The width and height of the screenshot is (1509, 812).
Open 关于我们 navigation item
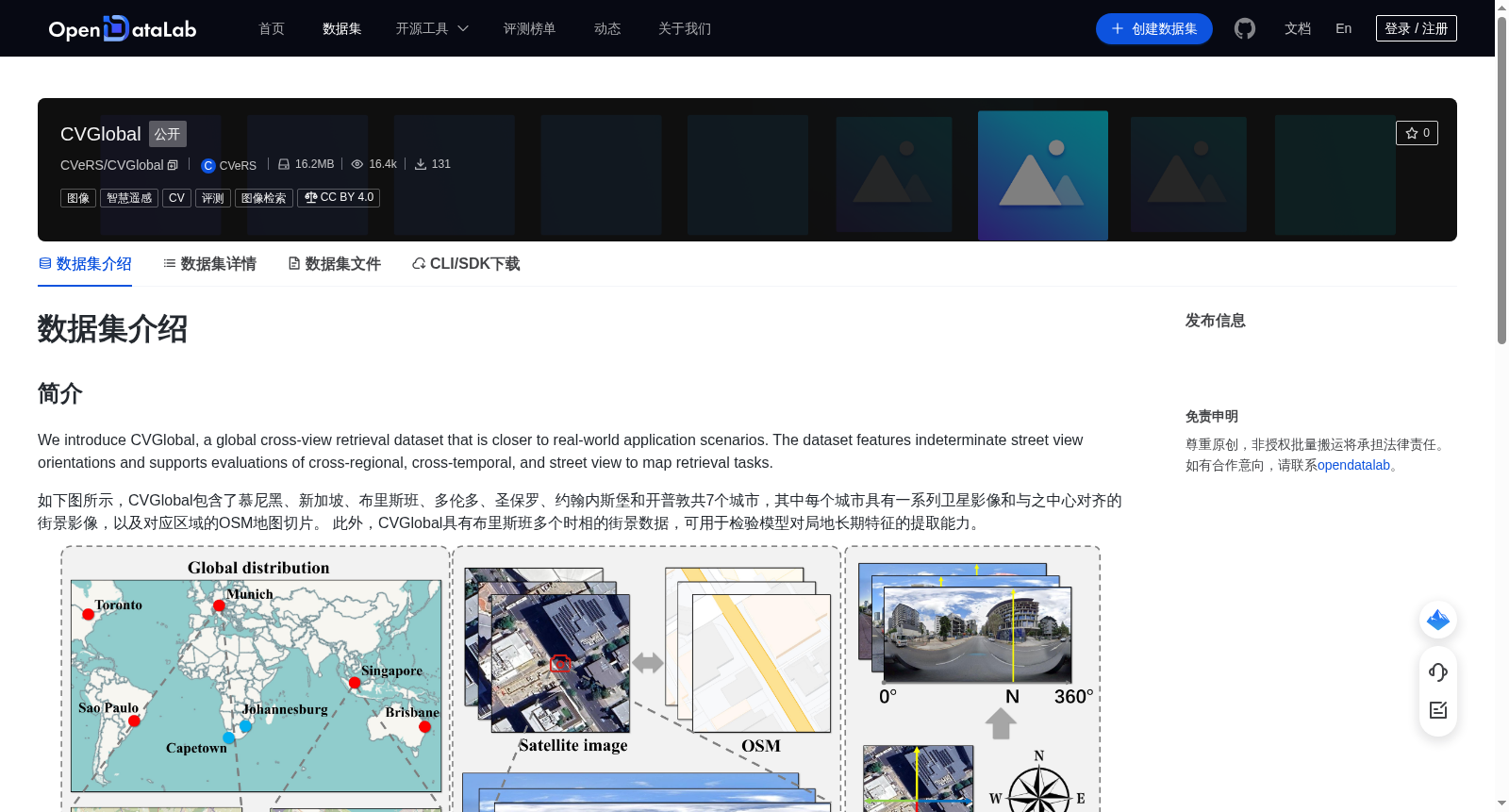pyautogui.click(x=685, y=28)
